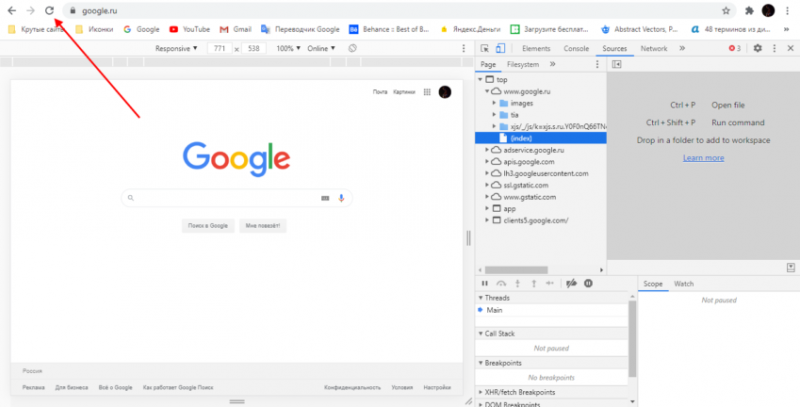The width and height of the screenshot is (800, 407).
Task: Switch to the Watch tab
Action: click(x=684, y=284)
